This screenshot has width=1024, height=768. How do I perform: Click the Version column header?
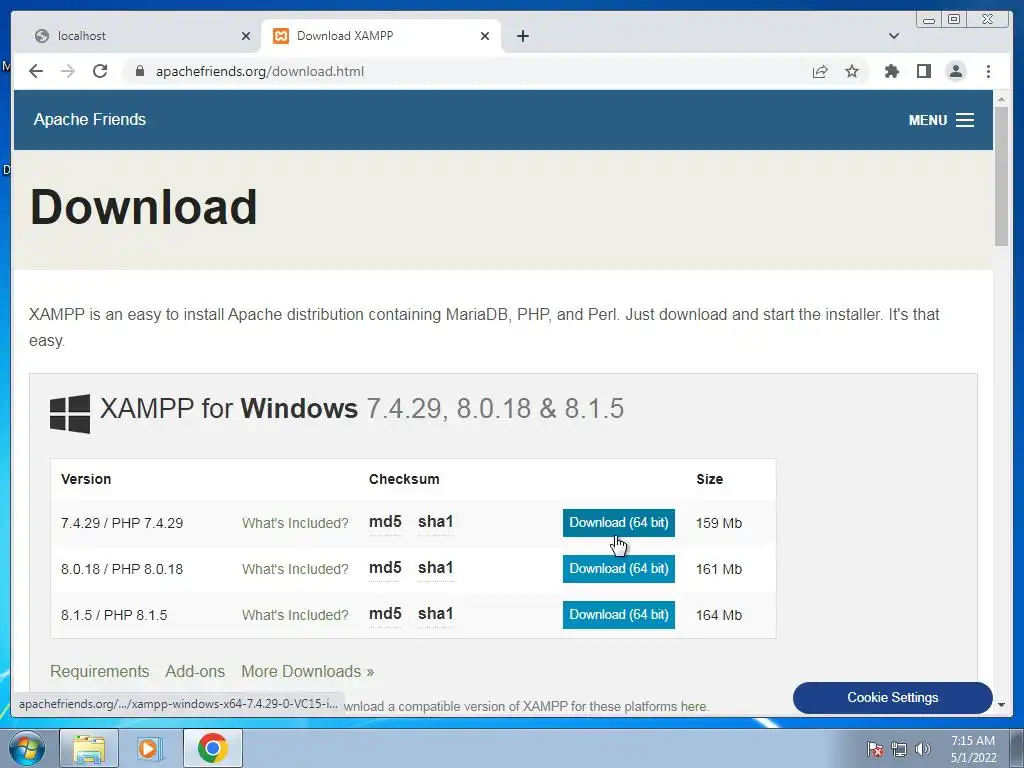coord(86,479)
